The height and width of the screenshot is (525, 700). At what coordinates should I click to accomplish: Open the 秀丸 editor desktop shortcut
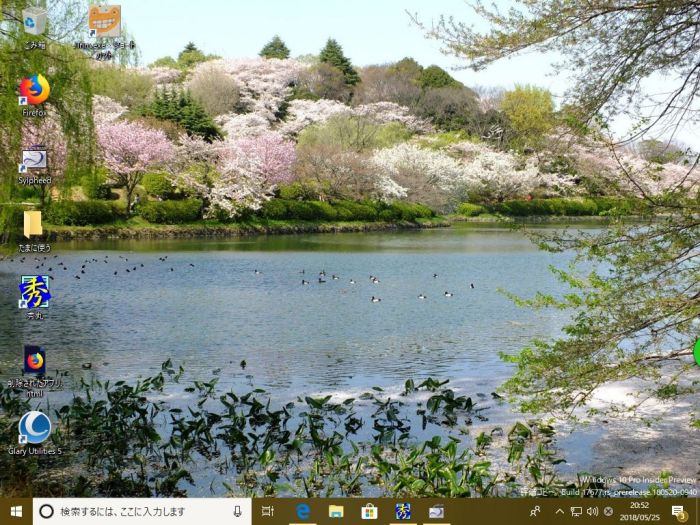tap(34, 292)
